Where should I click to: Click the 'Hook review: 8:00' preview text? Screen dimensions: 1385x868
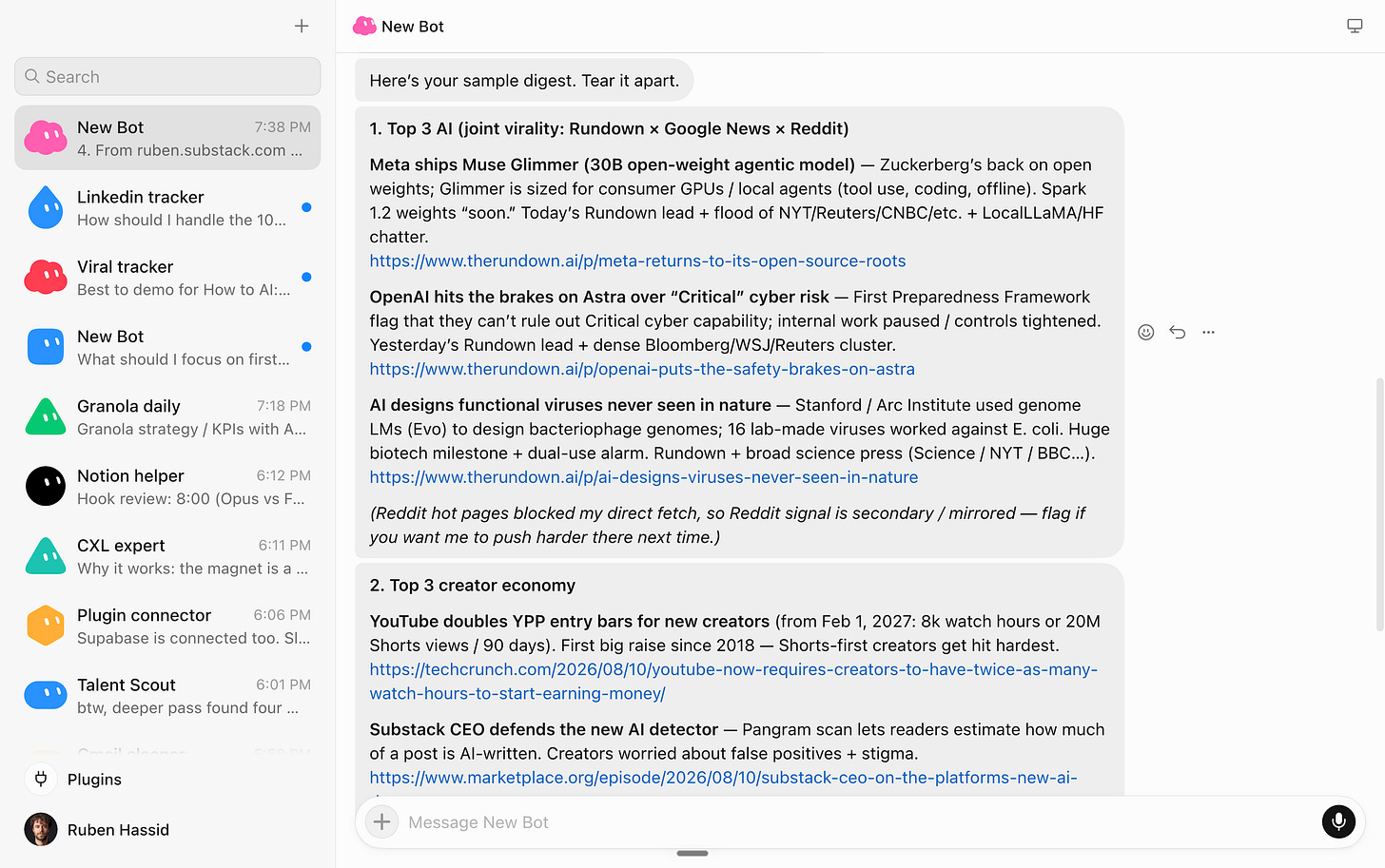(191, 498)
